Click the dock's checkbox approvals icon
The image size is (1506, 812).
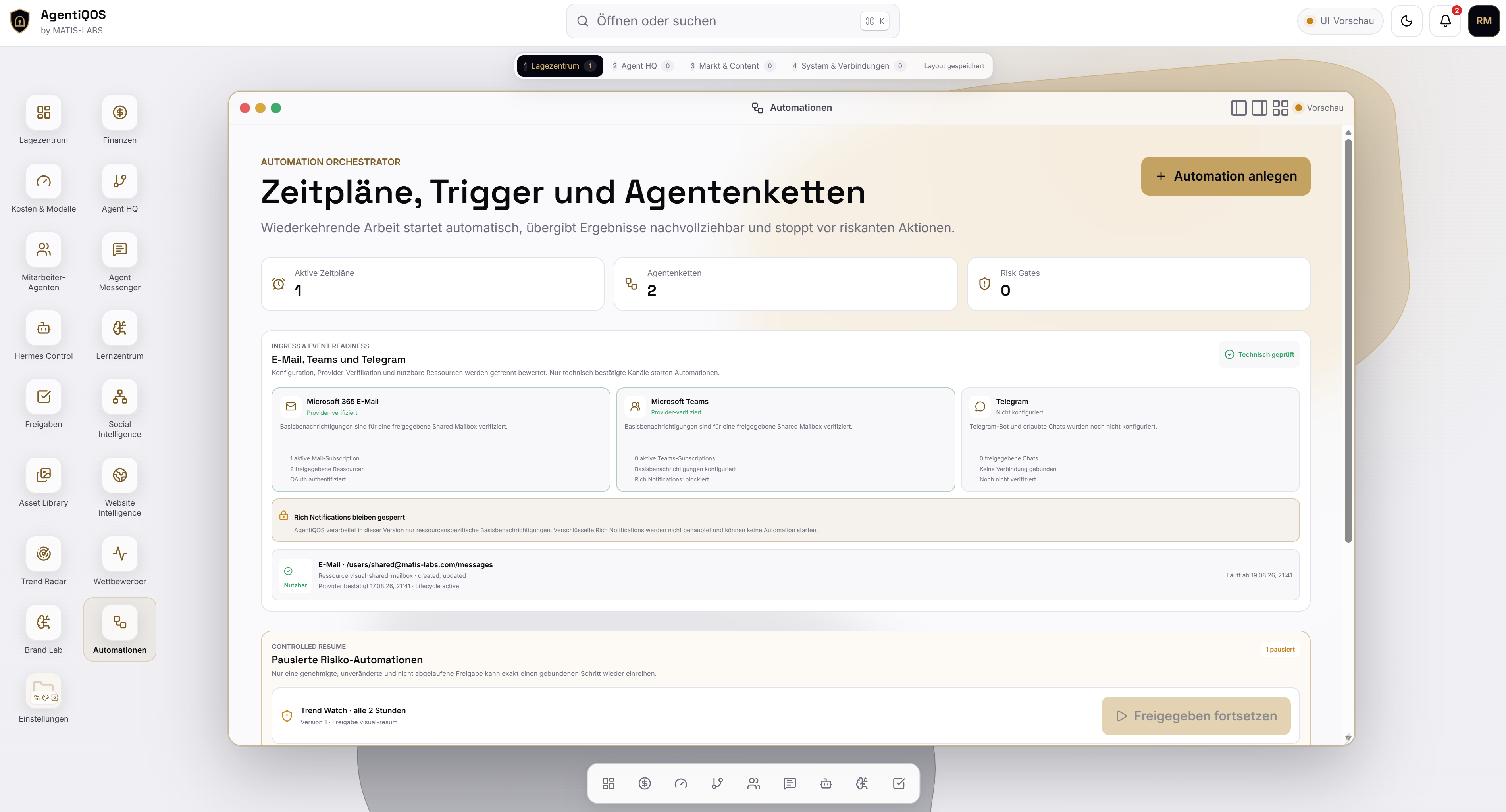[899, 783]
